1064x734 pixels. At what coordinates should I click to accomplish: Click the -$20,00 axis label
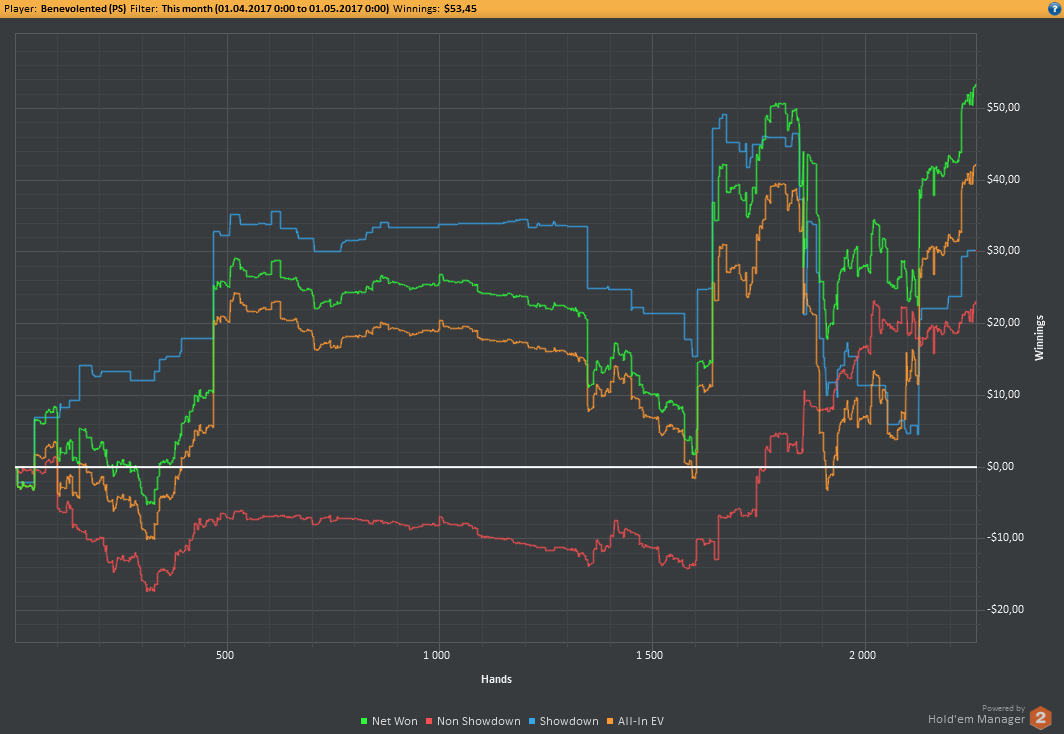1005,609
